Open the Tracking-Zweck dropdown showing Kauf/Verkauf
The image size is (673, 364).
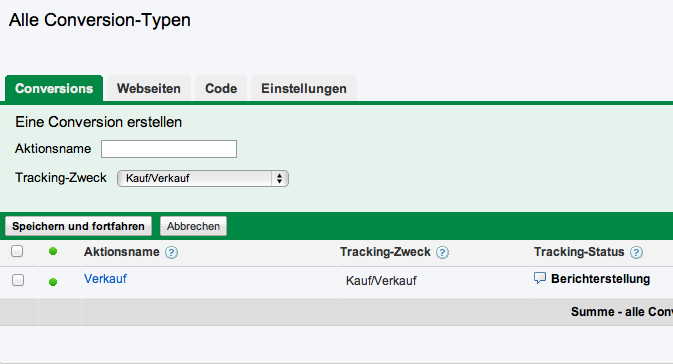pos(203,179)
